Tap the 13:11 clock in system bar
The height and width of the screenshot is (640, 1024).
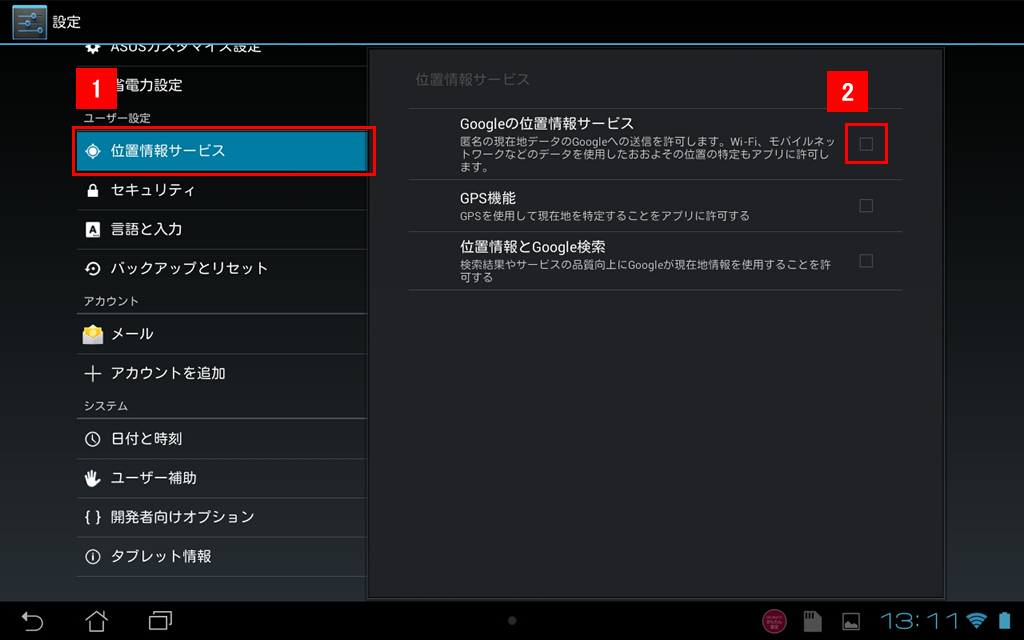[x=920, y=620]
